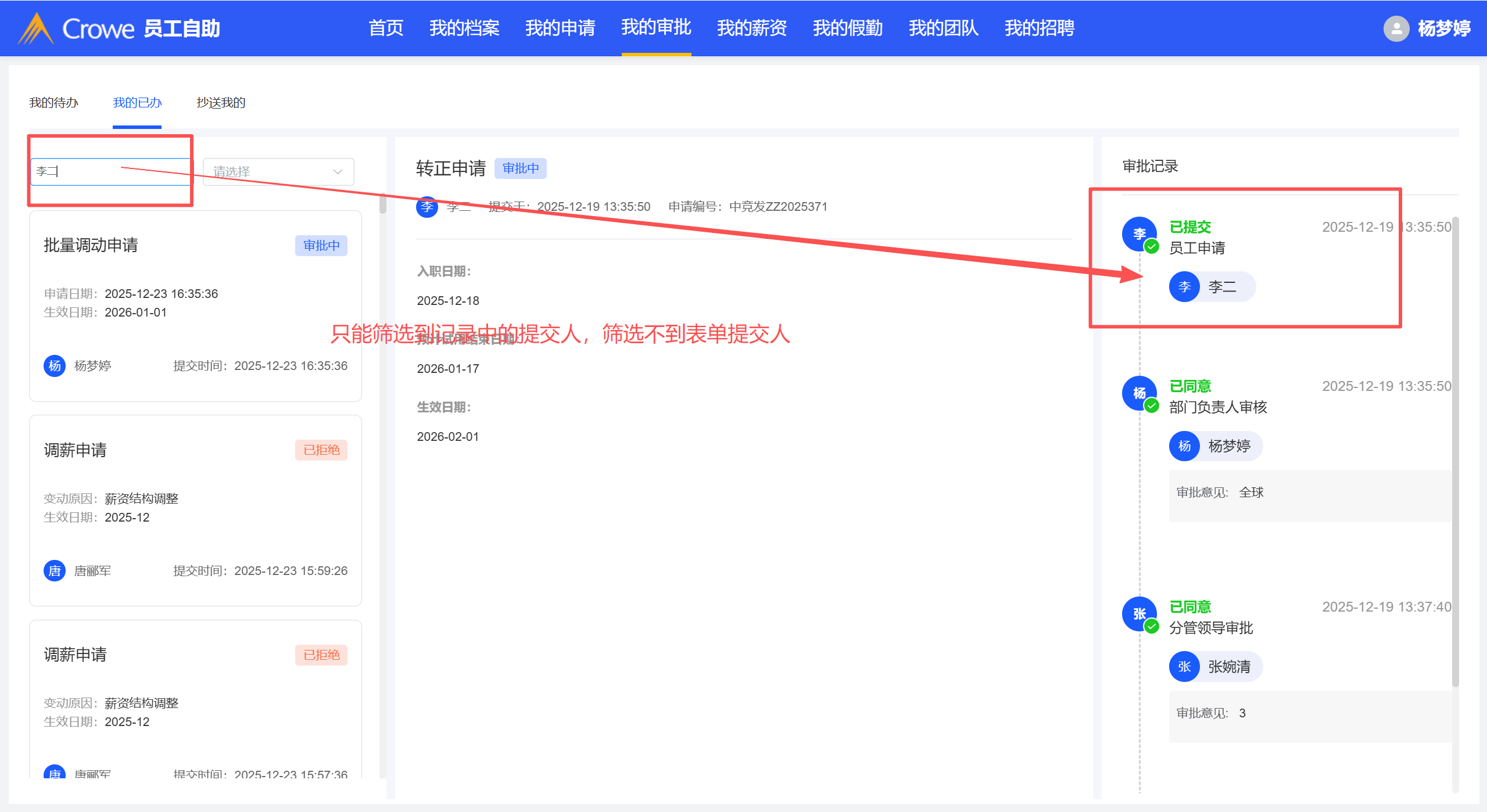Screen dimensions: 1487x812
Task: Click the 李二 submitter chip in records
Action: click(x=1212, y=287)
